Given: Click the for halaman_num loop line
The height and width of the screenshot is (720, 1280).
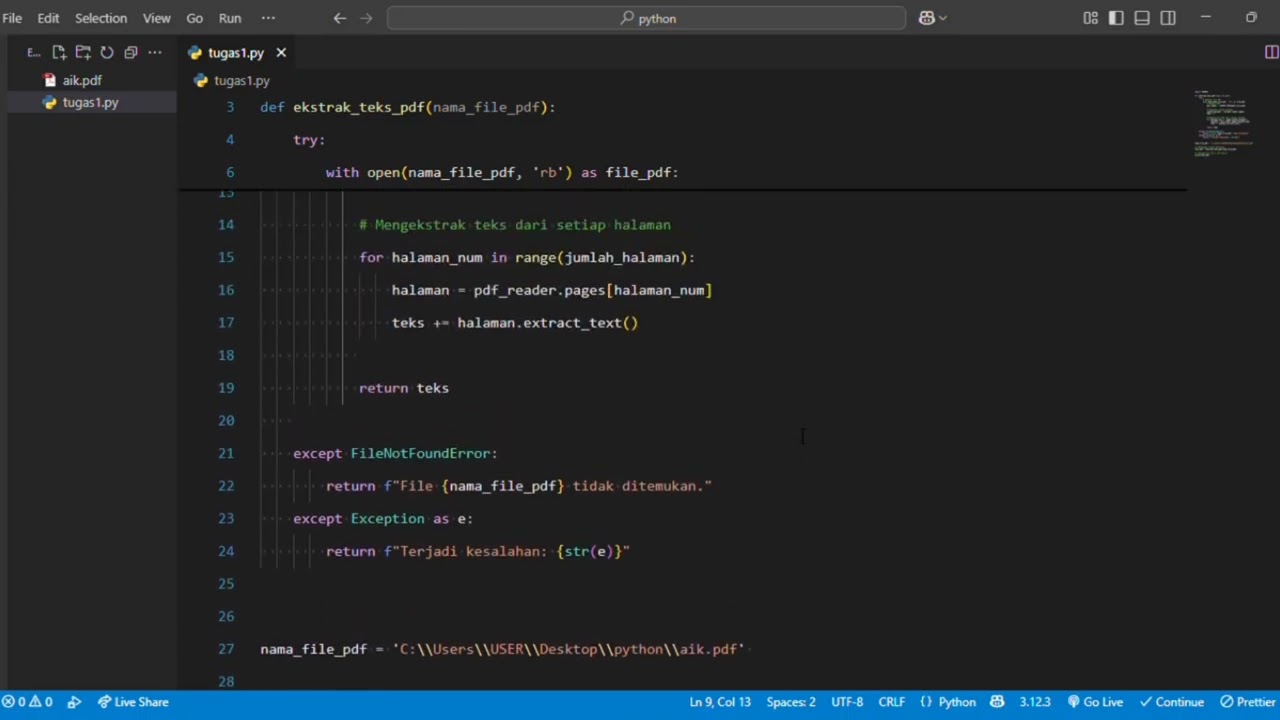Looking at the screenshot, I should pos(527,257).
